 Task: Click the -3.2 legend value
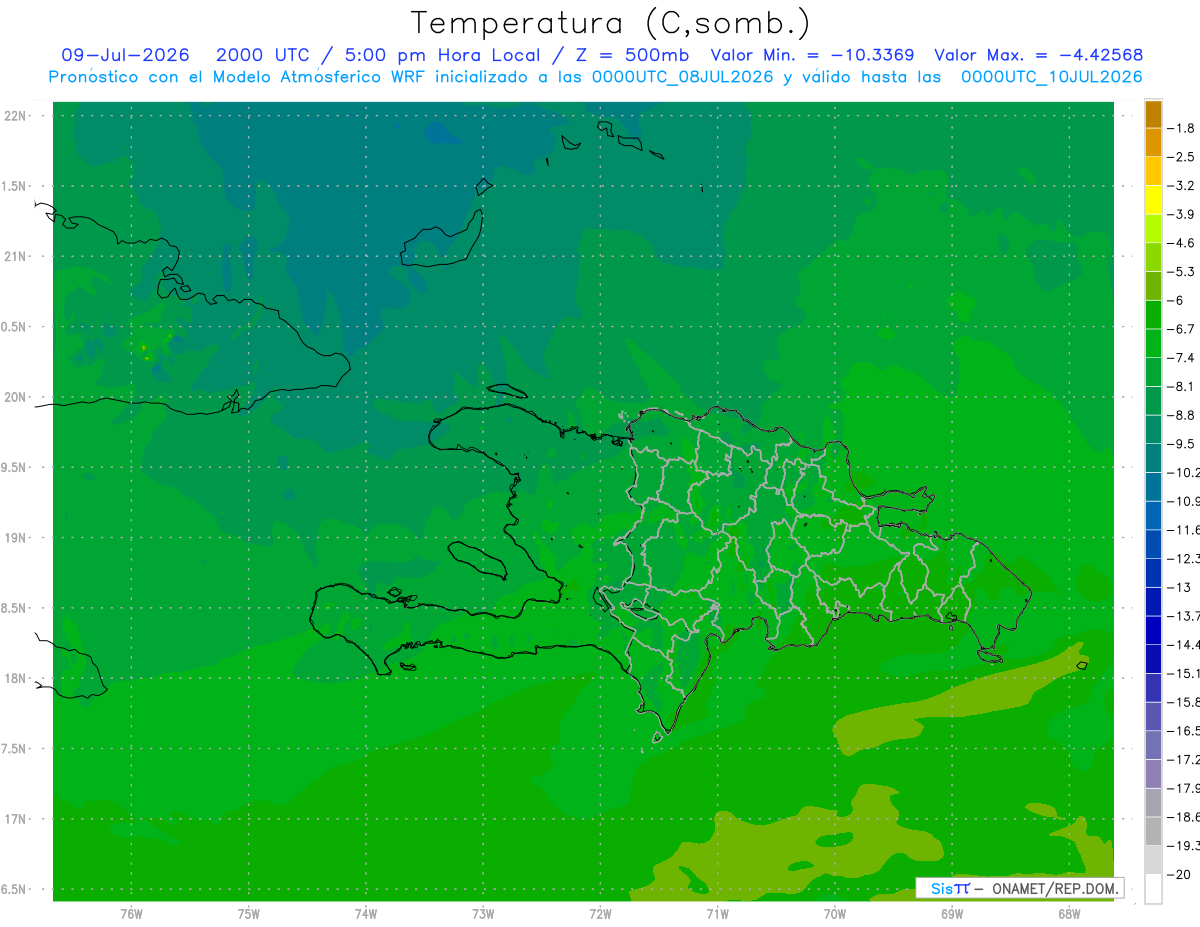pos(1181,186)
